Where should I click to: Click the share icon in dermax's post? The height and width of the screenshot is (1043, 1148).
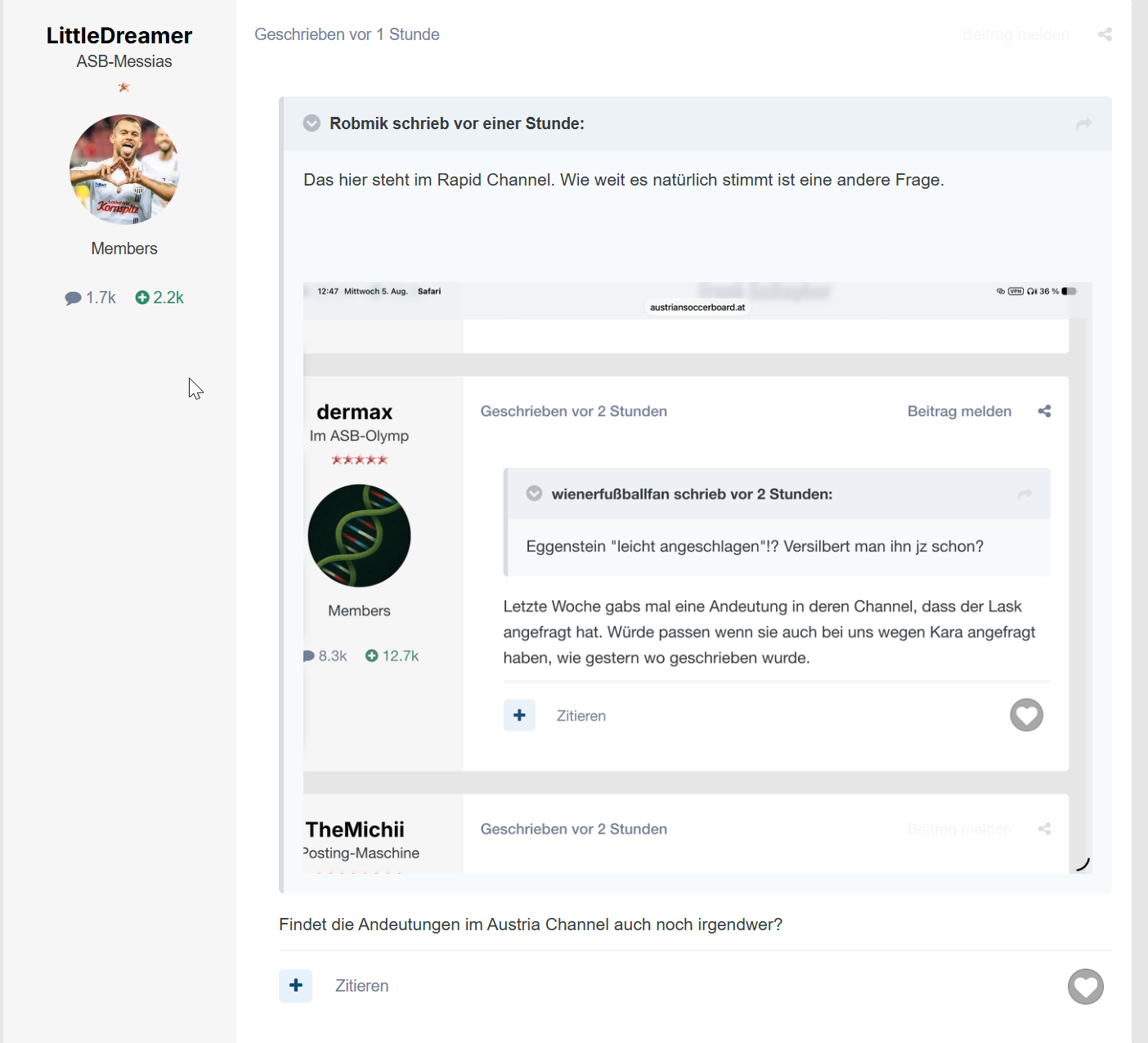point(1044,411)
